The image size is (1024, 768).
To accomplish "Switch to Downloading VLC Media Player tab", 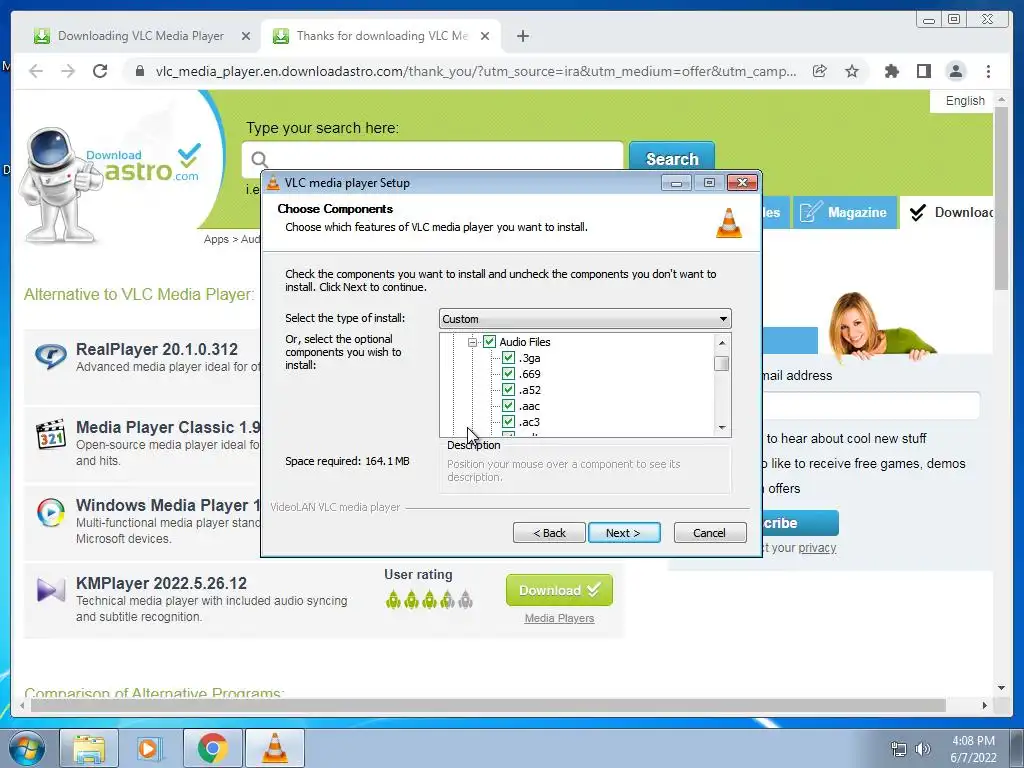I will 140,36.
